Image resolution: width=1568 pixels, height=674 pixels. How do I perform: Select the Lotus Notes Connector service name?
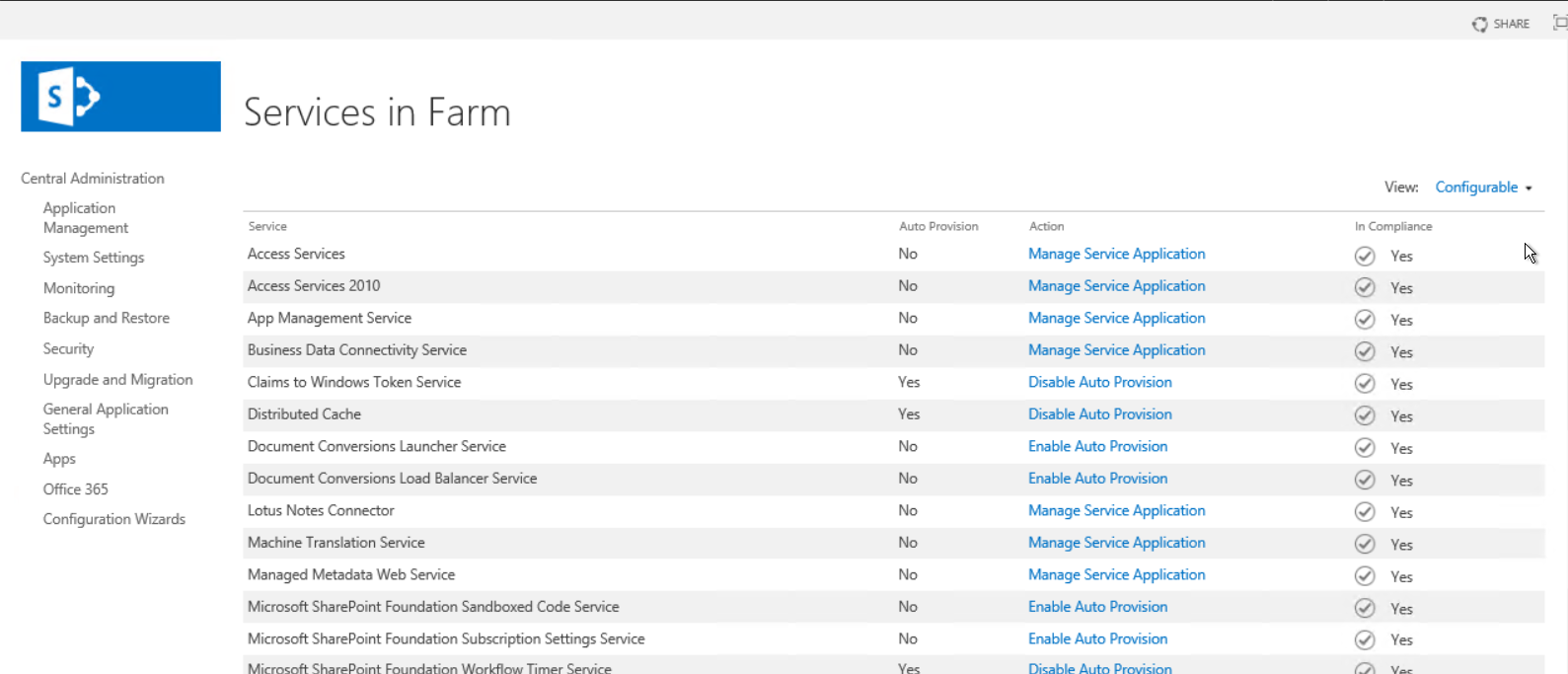pyautogui.click(x=321, y=510)
